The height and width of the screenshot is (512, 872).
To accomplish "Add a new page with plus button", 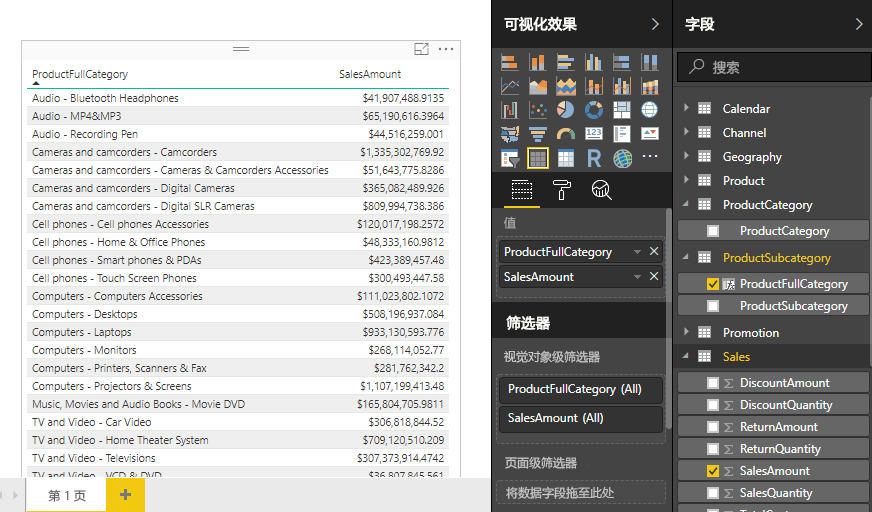I will click(125, 495).
